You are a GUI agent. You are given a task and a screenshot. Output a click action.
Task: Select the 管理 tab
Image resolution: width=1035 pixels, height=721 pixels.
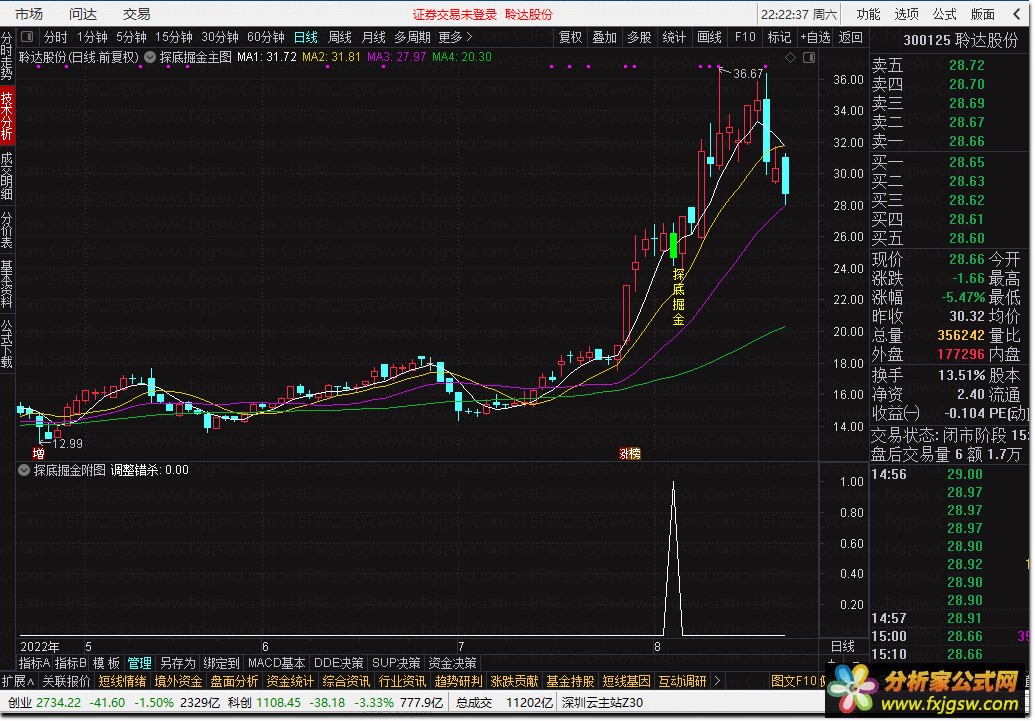(x=139, y=663)
